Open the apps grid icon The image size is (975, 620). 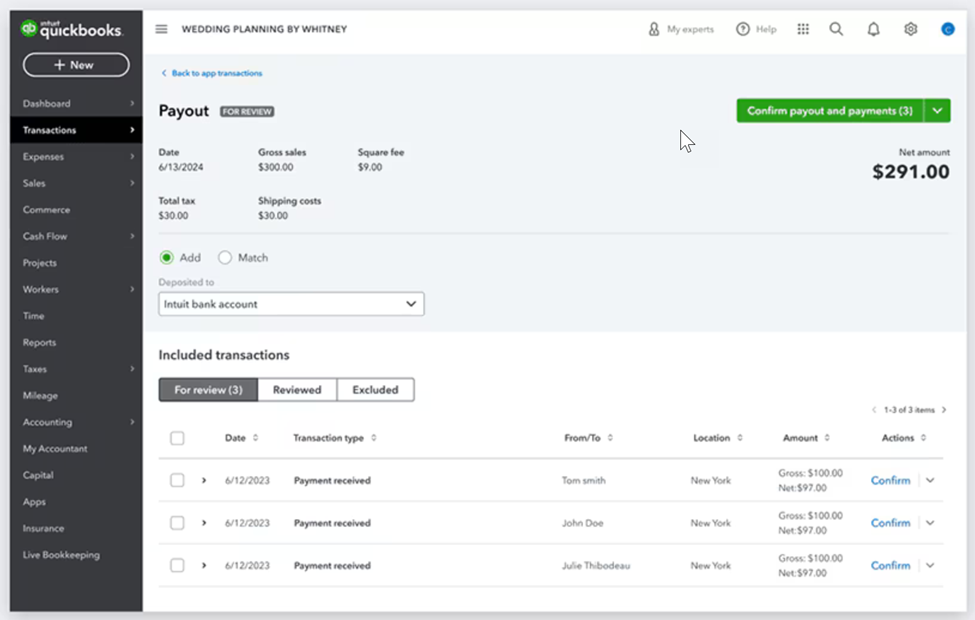803,29
